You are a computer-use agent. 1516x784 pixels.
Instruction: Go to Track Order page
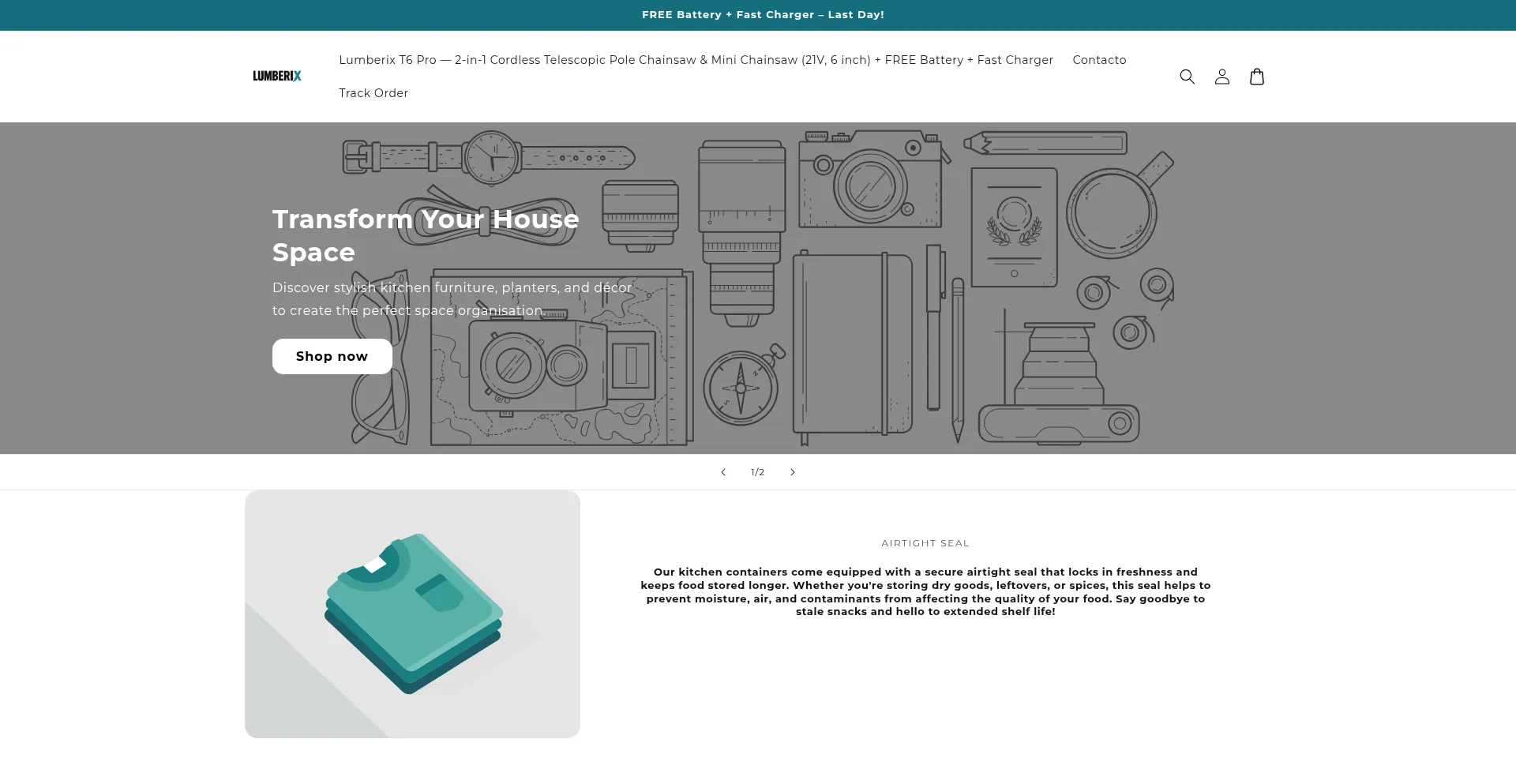pos(373,93)
